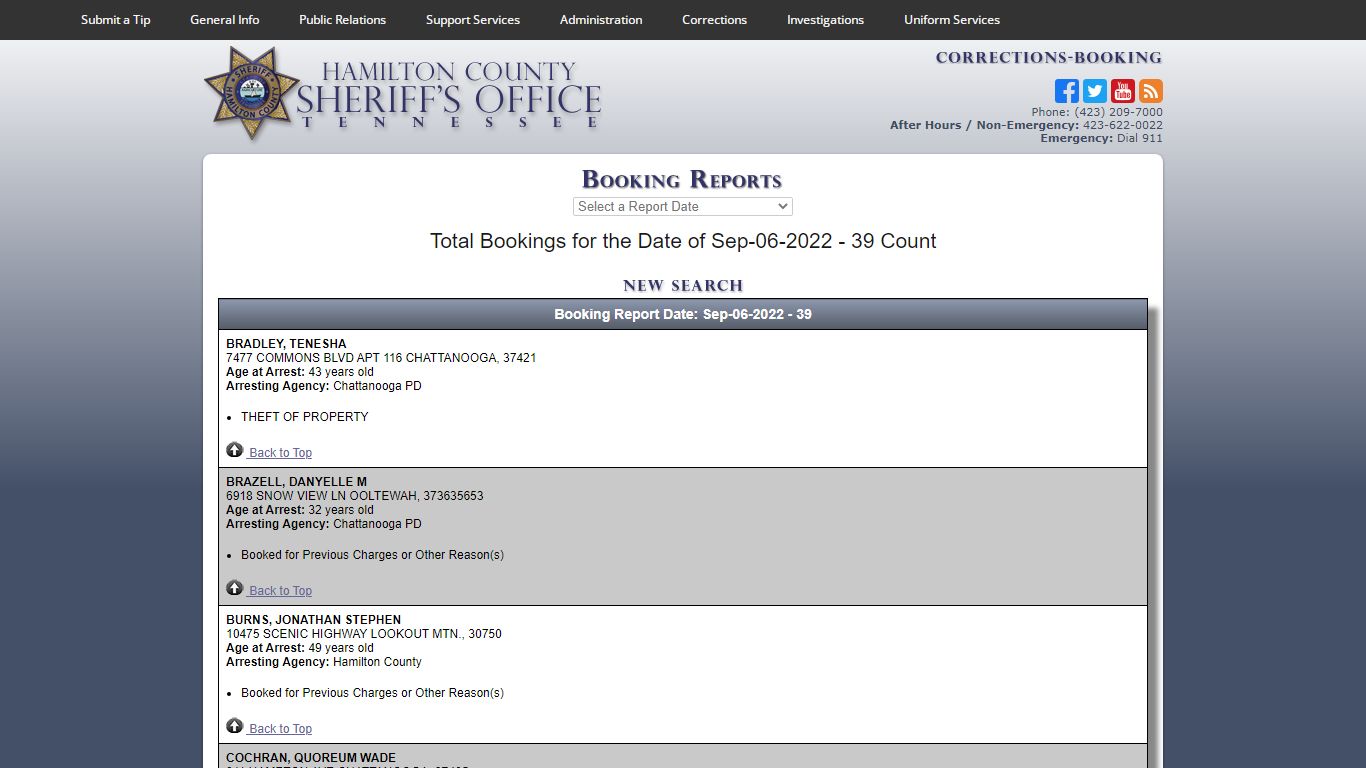This screenshot has width=1366, height=768.
Task: Click Brazell's Booked for Previous Charges entry
Action: coord(372,555)
